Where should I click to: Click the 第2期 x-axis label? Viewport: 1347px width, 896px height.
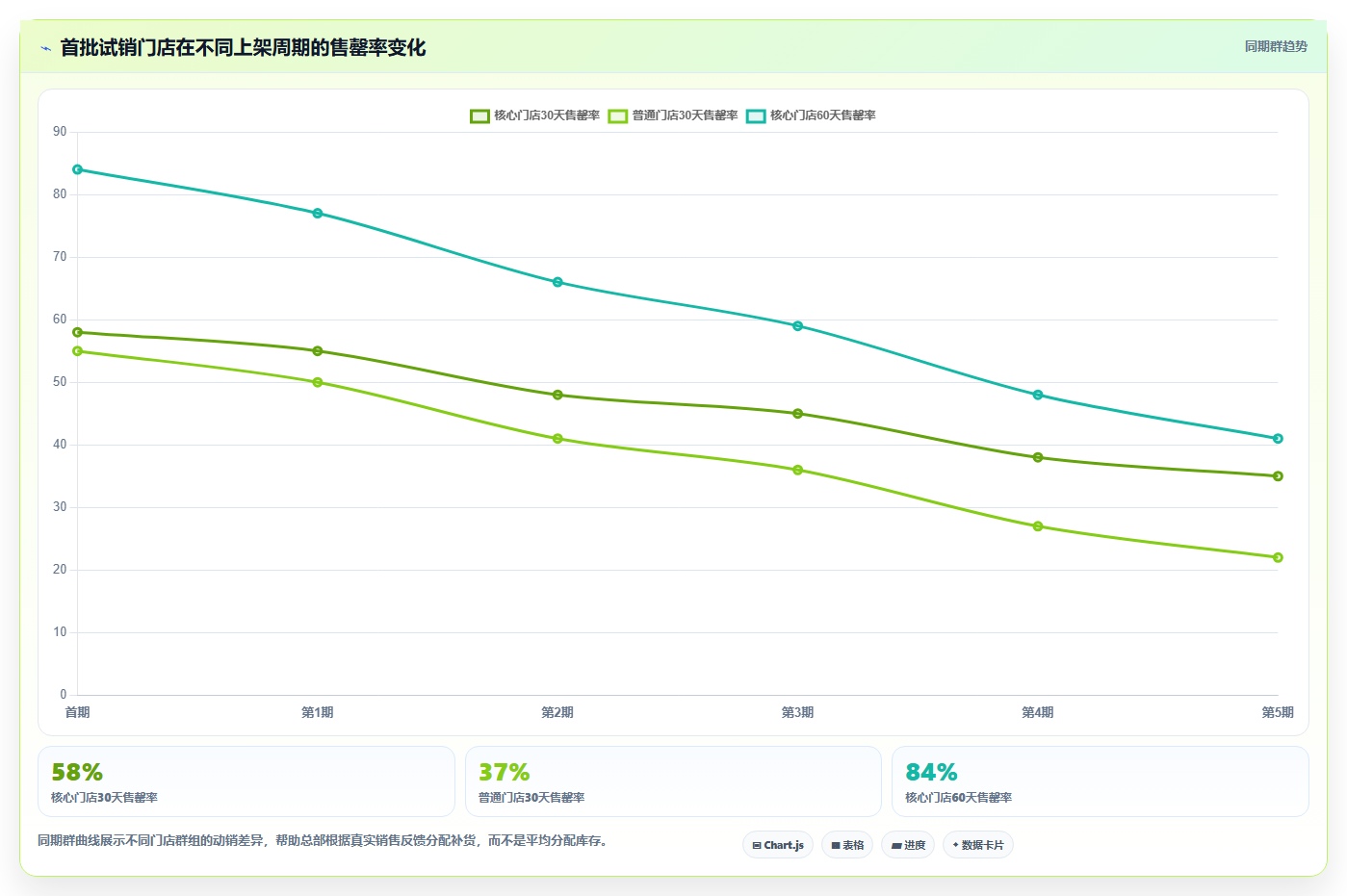coord(557,712)
